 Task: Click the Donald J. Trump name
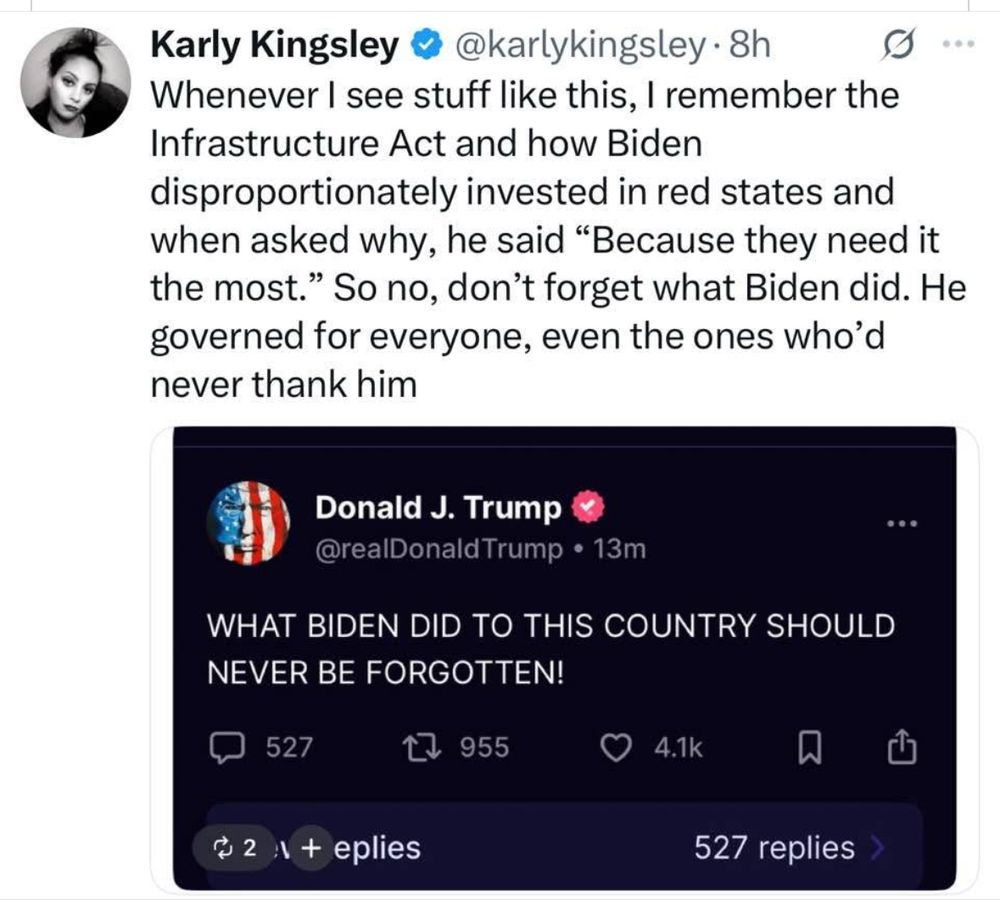438,508
